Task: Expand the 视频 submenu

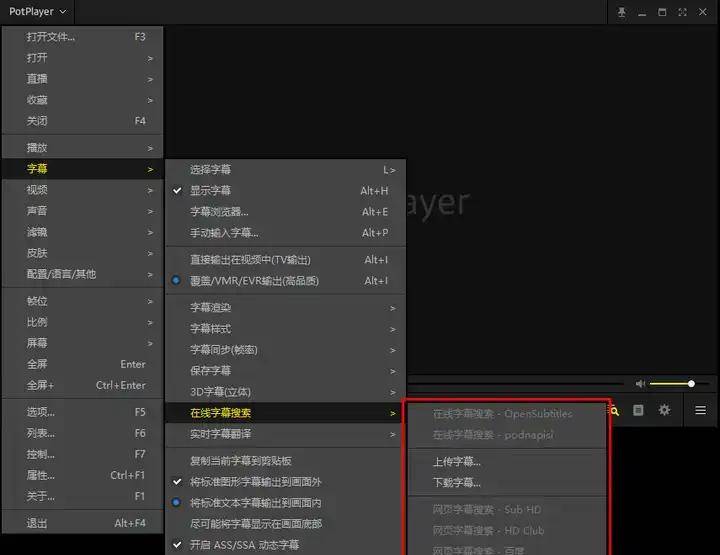Action: click(83, 190)
